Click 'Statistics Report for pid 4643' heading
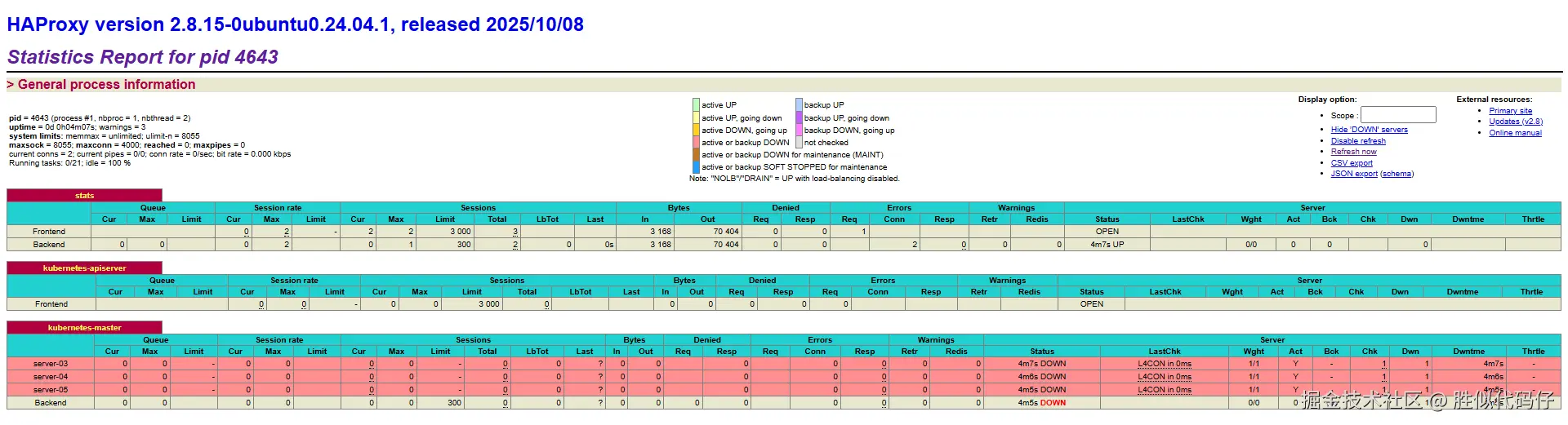Viewport: 1568px width, 425px height. pos(143,57)
